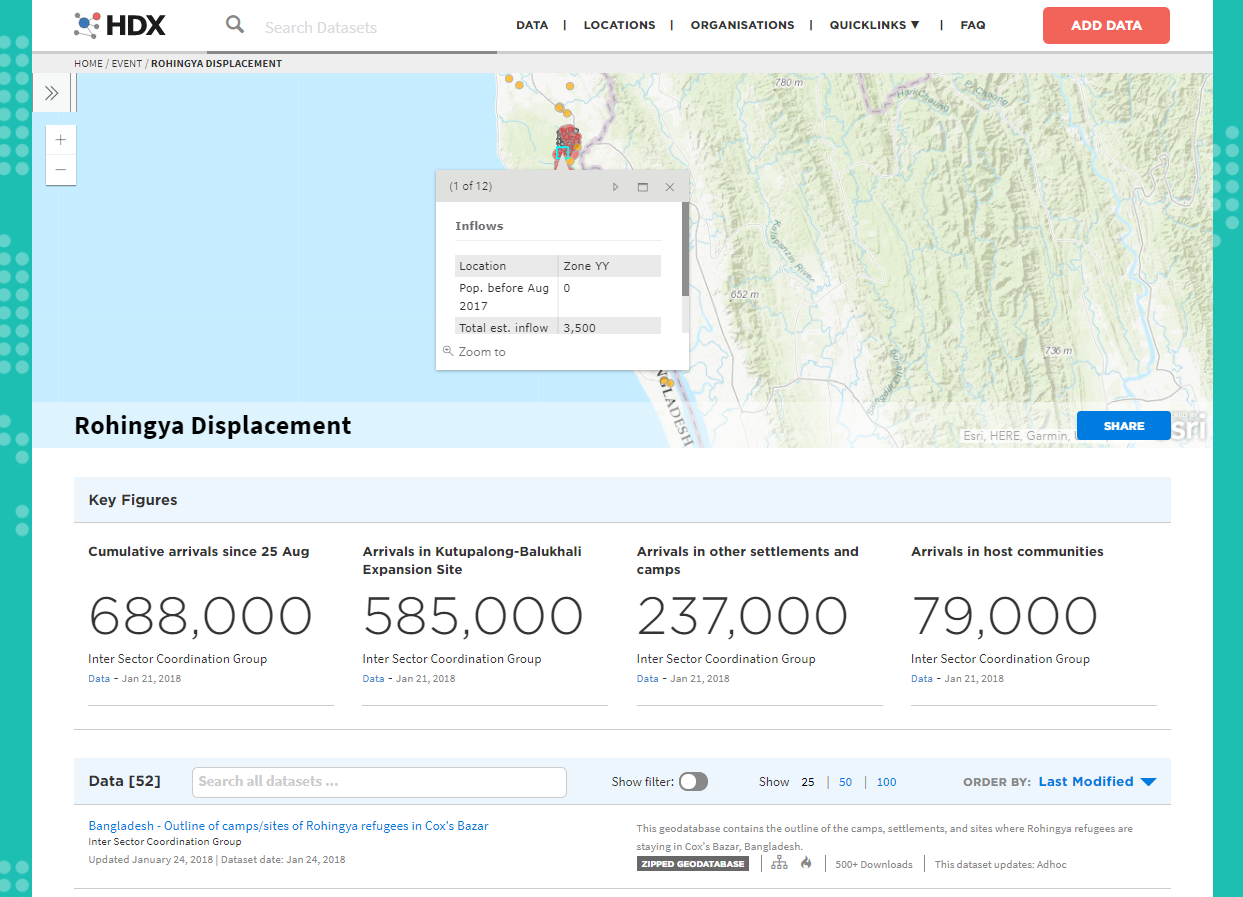The width and height of the screenshot is (1243, 897).
Task: Open the Order By Last Modified dropdown
Action: 1097,782
